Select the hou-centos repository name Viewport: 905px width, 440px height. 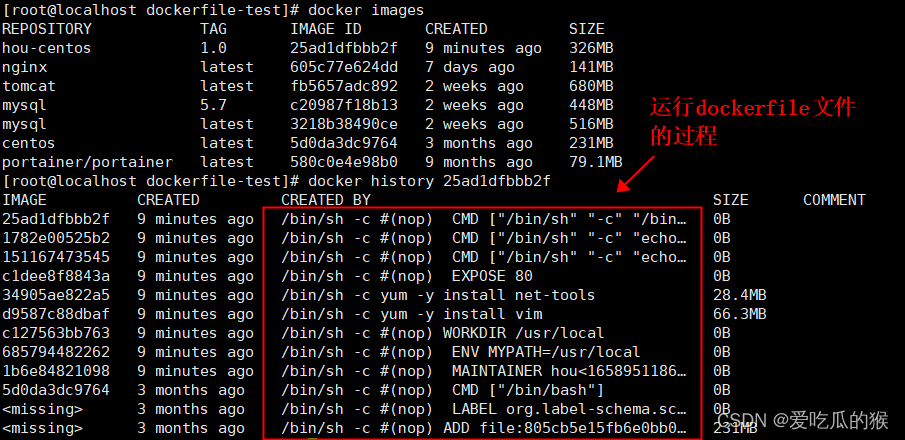click(46, 48)
